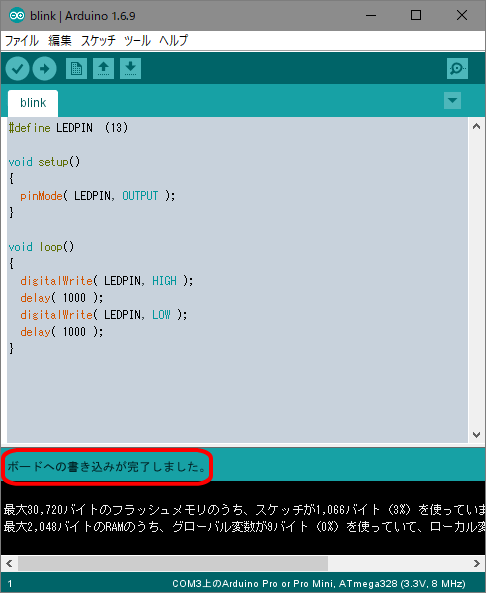Select the blink sketch tab

(x=33, y=103)
